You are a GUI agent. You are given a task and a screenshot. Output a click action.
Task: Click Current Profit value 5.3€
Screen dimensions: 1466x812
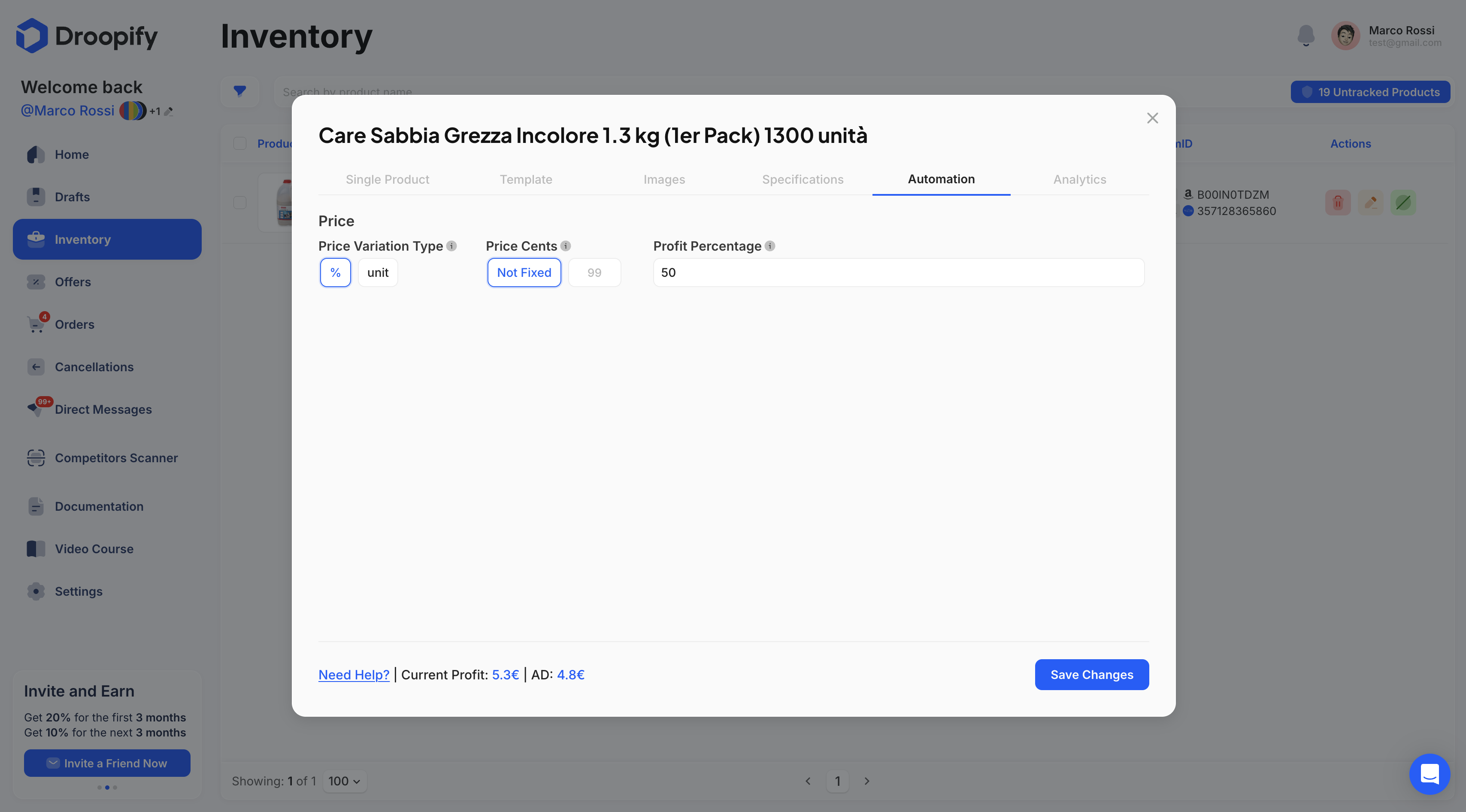coord(506,675)
